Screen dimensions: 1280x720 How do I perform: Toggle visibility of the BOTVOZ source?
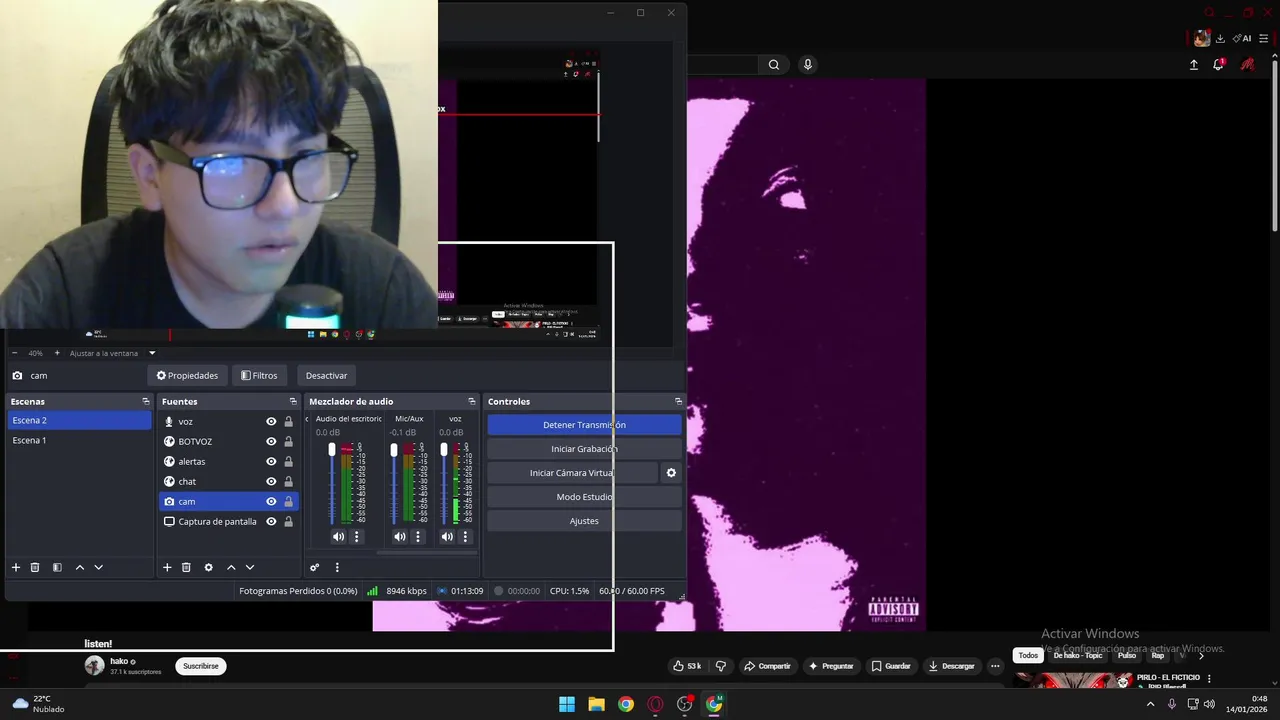271,442
